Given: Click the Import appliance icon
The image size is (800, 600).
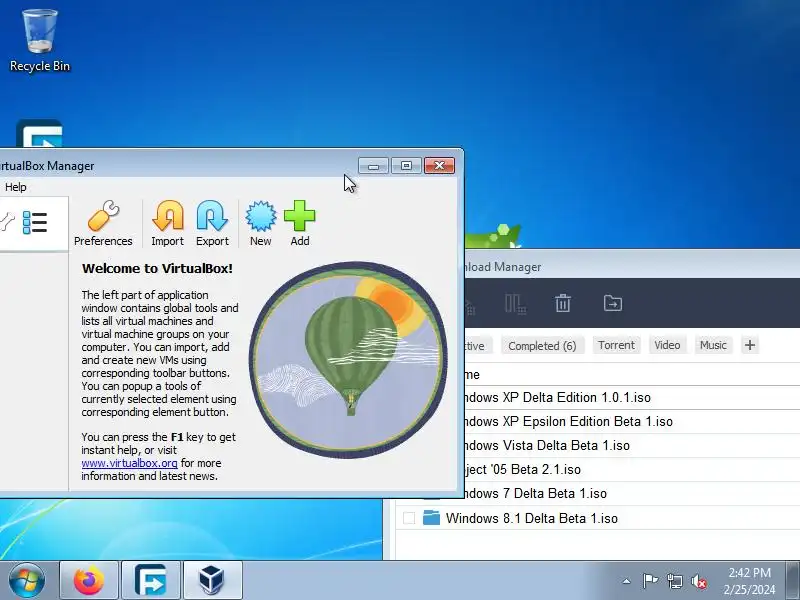Looking at the screenshot, I should pos(167,223).
